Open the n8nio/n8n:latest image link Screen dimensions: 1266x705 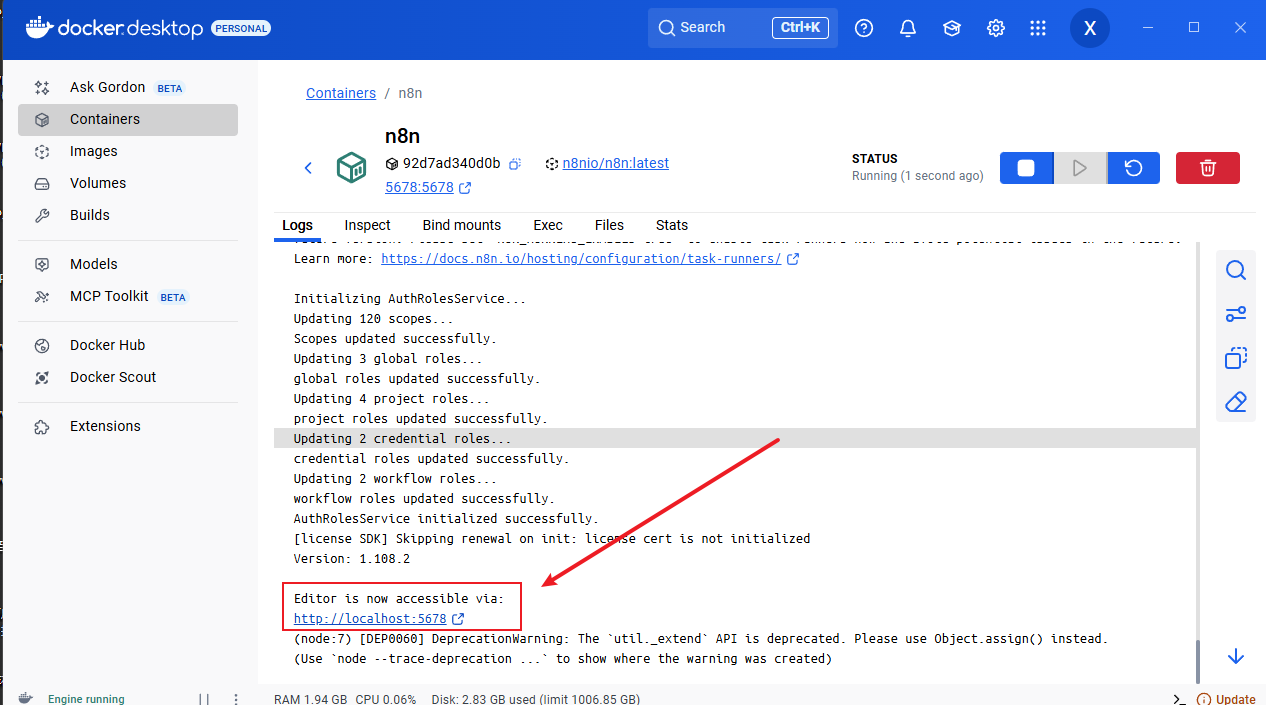[x=615, y=163]
